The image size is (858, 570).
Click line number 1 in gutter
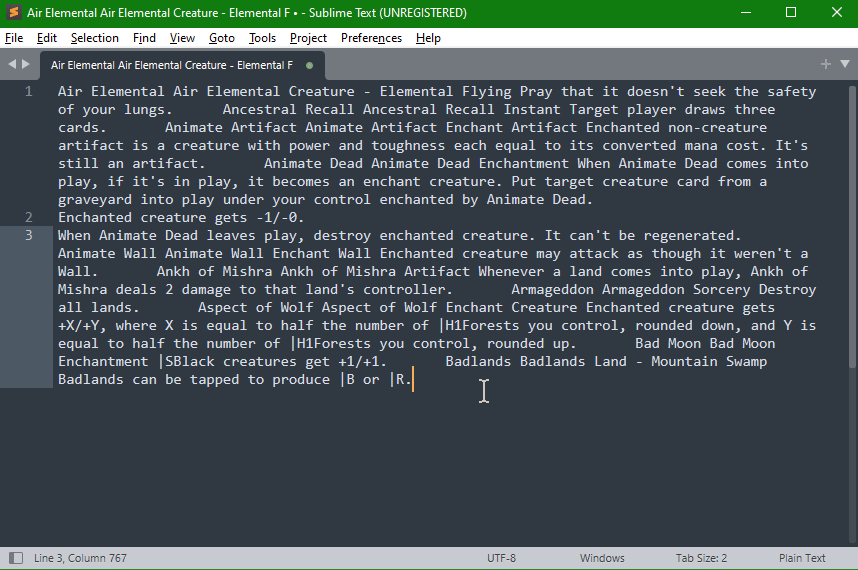tap(28, 91)
